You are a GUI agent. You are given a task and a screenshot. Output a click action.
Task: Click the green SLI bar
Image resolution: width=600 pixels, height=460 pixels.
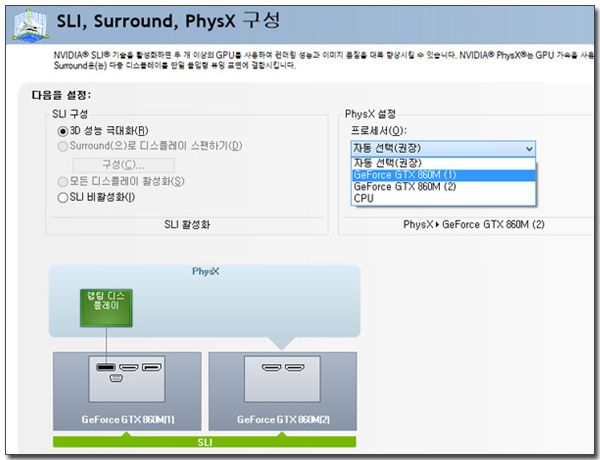204,442
